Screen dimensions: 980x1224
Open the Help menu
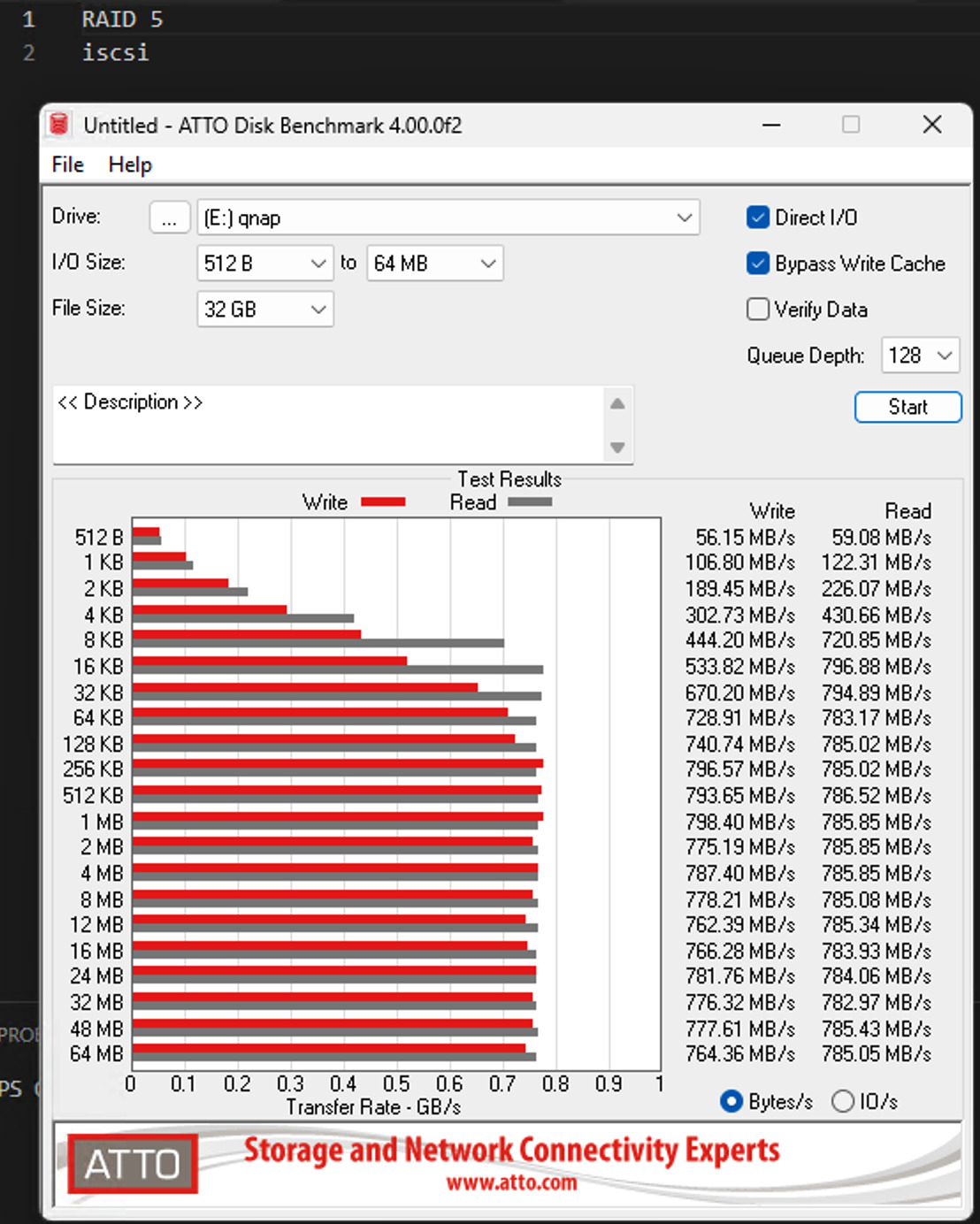point(130,164)
